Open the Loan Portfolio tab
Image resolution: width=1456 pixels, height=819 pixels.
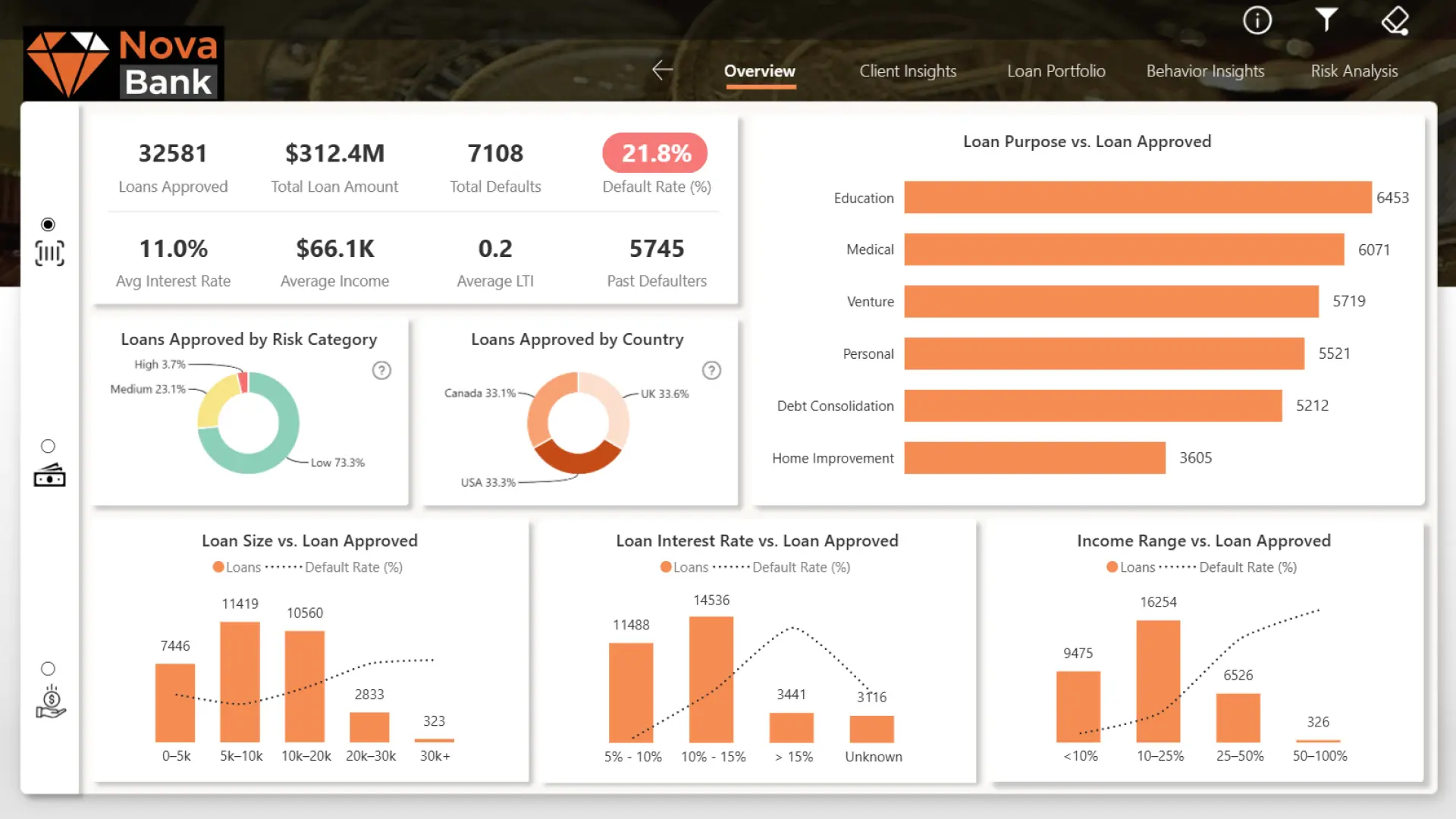pyautogui.click(x=1056, y=71)
